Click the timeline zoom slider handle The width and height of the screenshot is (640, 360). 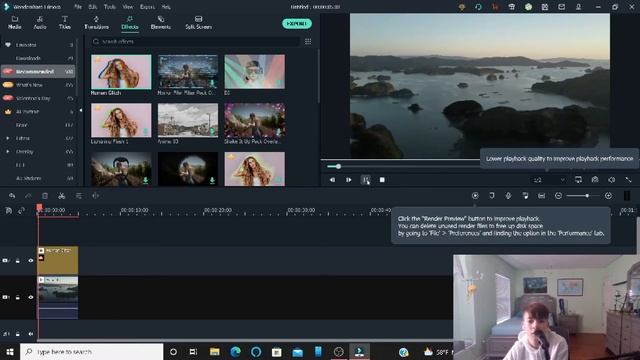coord(587,196)
